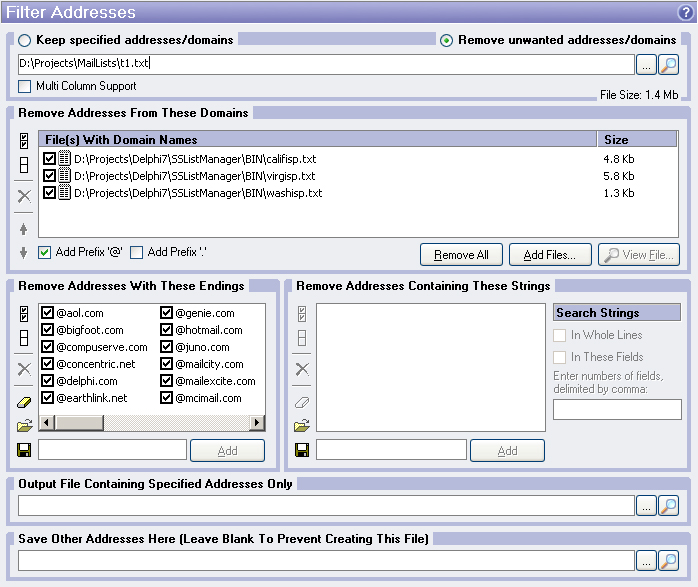
Task: Uncheck all files in the domains list
Action: pyautogui.click(x=25, y=166)
